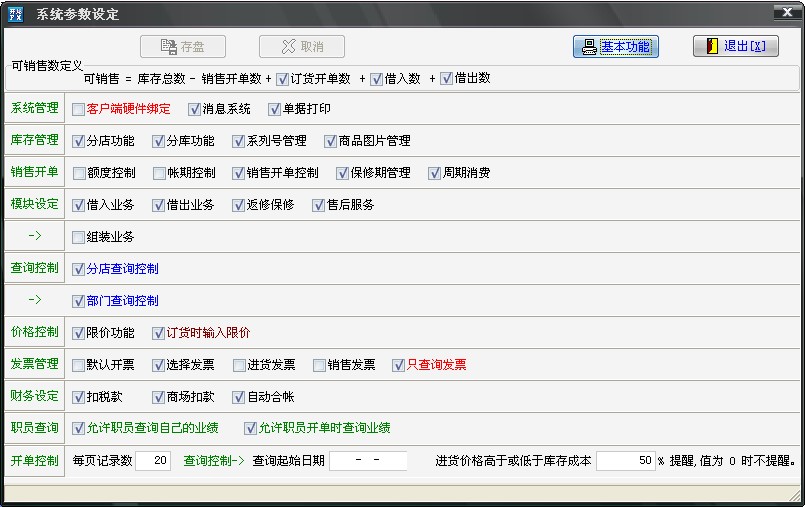Click the resize grip at window corner
This screenshot has width=805, height=507.
793,495
